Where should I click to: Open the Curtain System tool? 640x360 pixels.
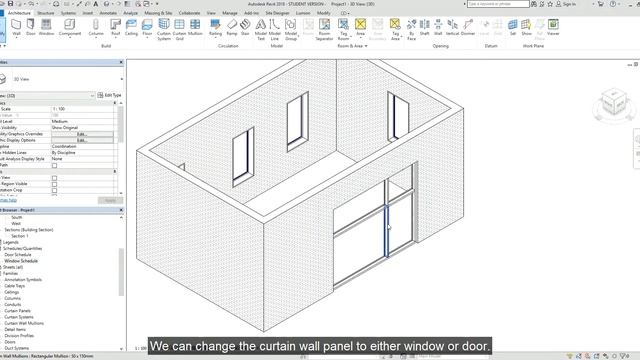tap(164, 29)
